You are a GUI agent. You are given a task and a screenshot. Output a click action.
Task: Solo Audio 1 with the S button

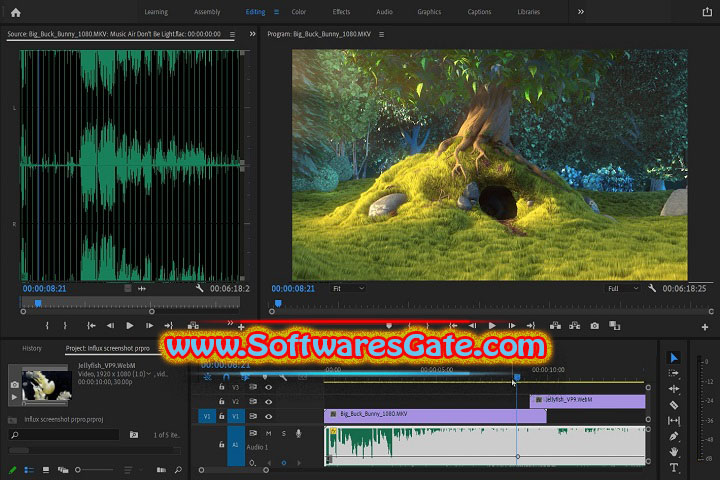[x=284, y=433]
